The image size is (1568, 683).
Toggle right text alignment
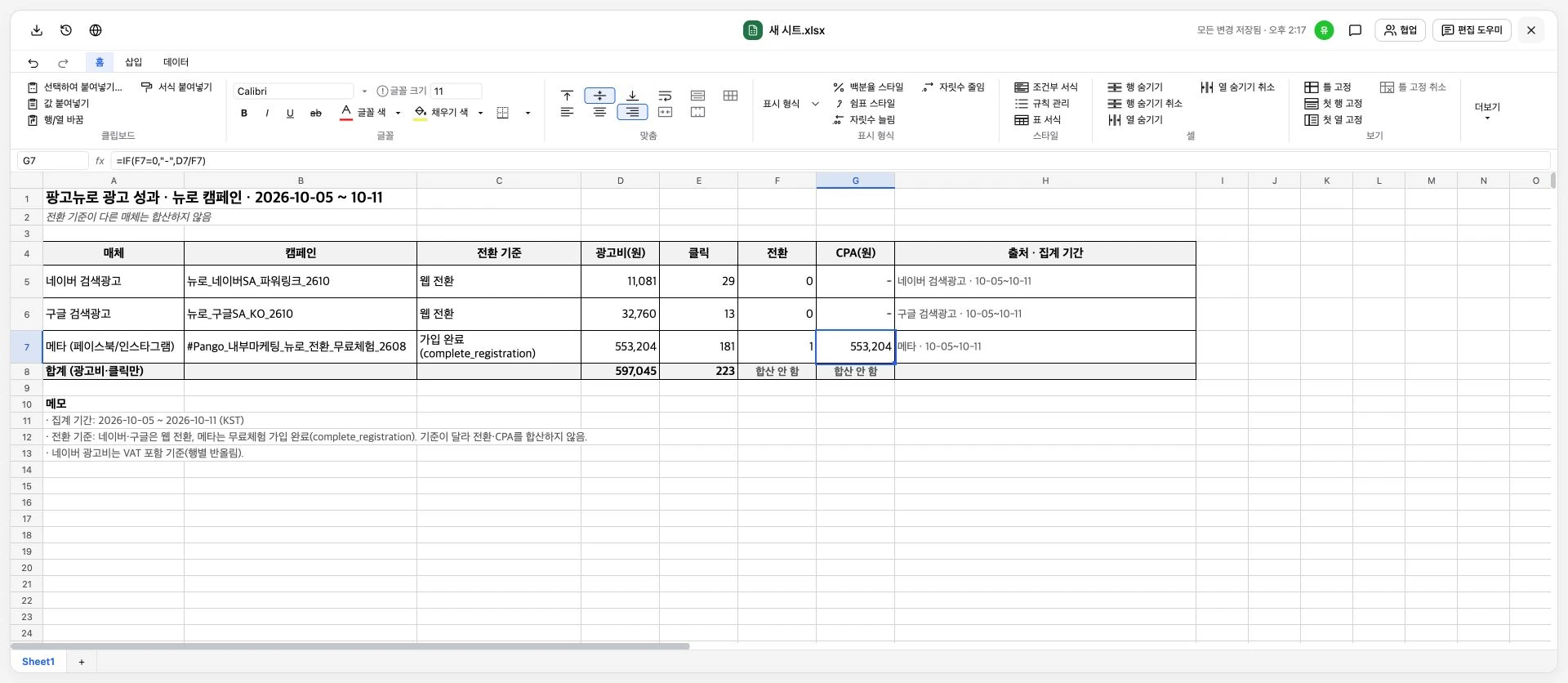(632, 112)
